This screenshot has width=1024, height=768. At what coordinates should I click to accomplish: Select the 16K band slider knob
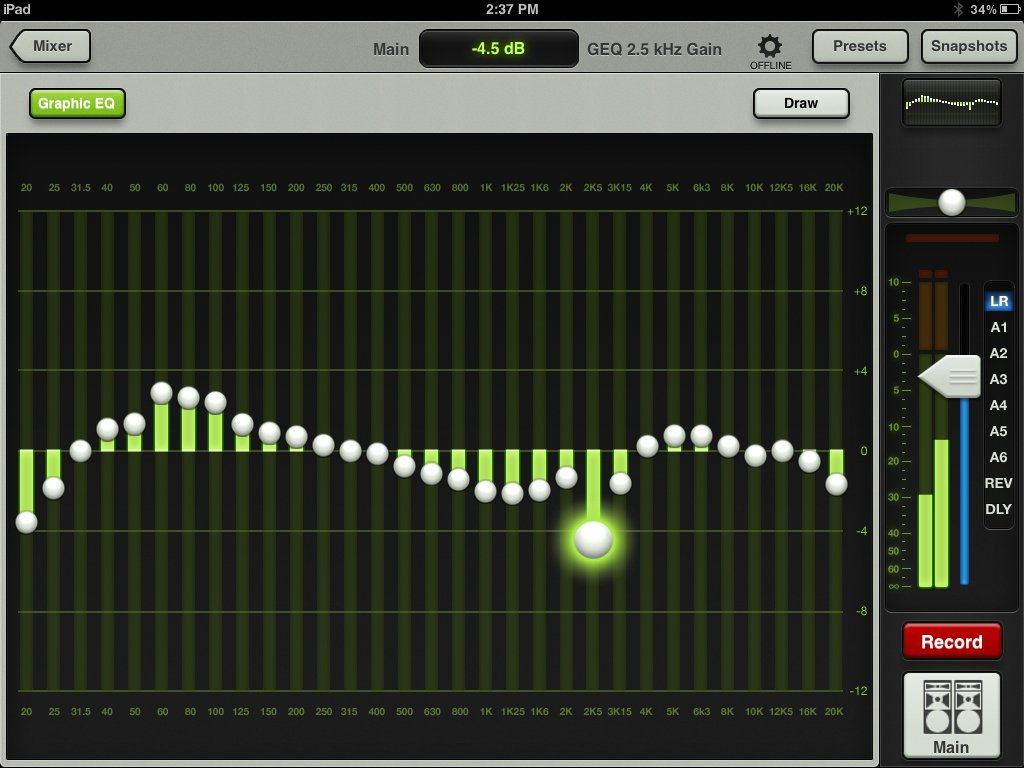[x=809, y=462]
